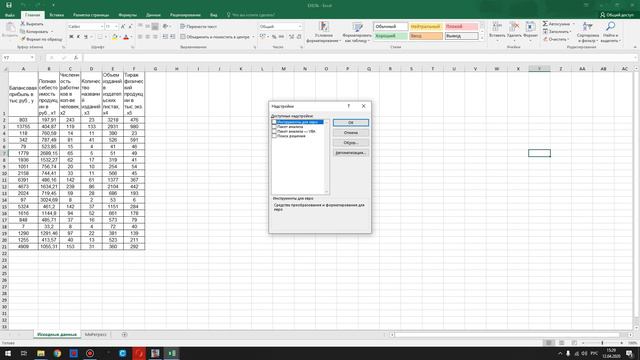Open the 'Очистить' clear dropdown
This screenshot has width=640, height=360.
[x=556, y=39]
